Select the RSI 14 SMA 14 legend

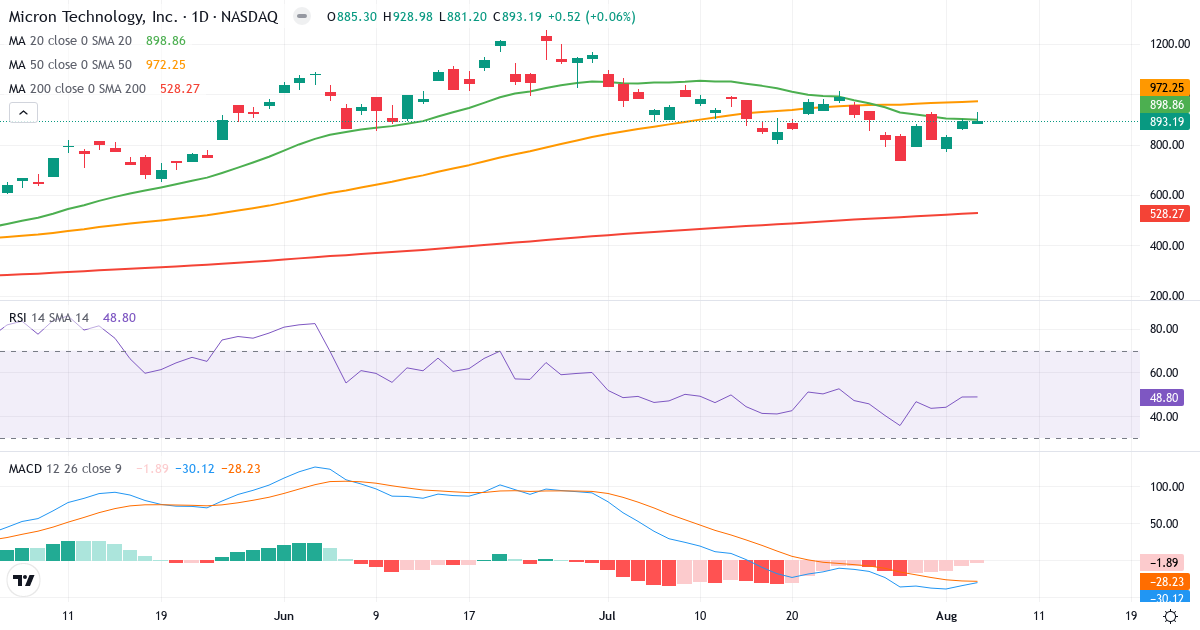tap(49, 318)
